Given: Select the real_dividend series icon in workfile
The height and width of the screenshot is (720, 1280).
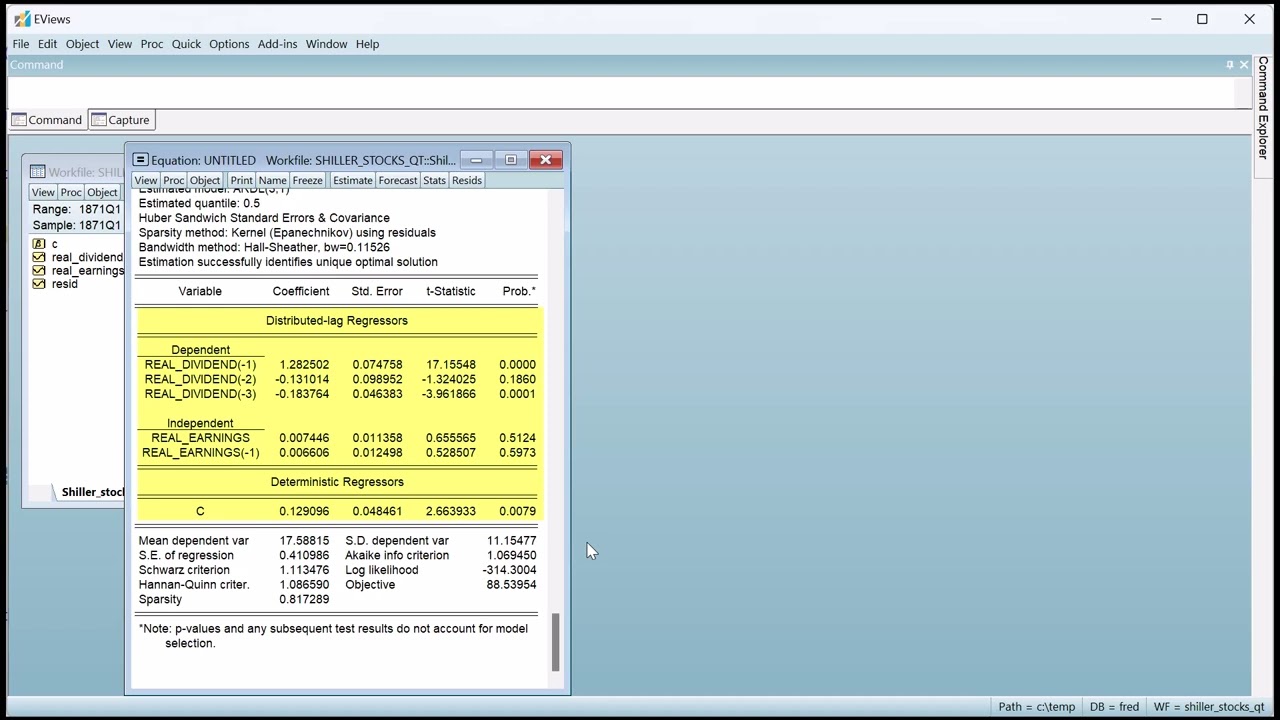Looking at the screenshot, I should pos(39,257).
